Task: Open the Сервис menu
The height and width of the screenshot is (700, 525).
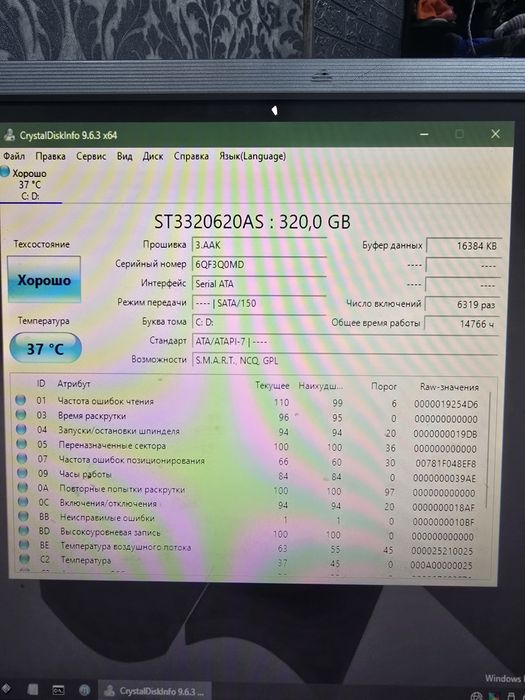Action: tap(91, 156)
